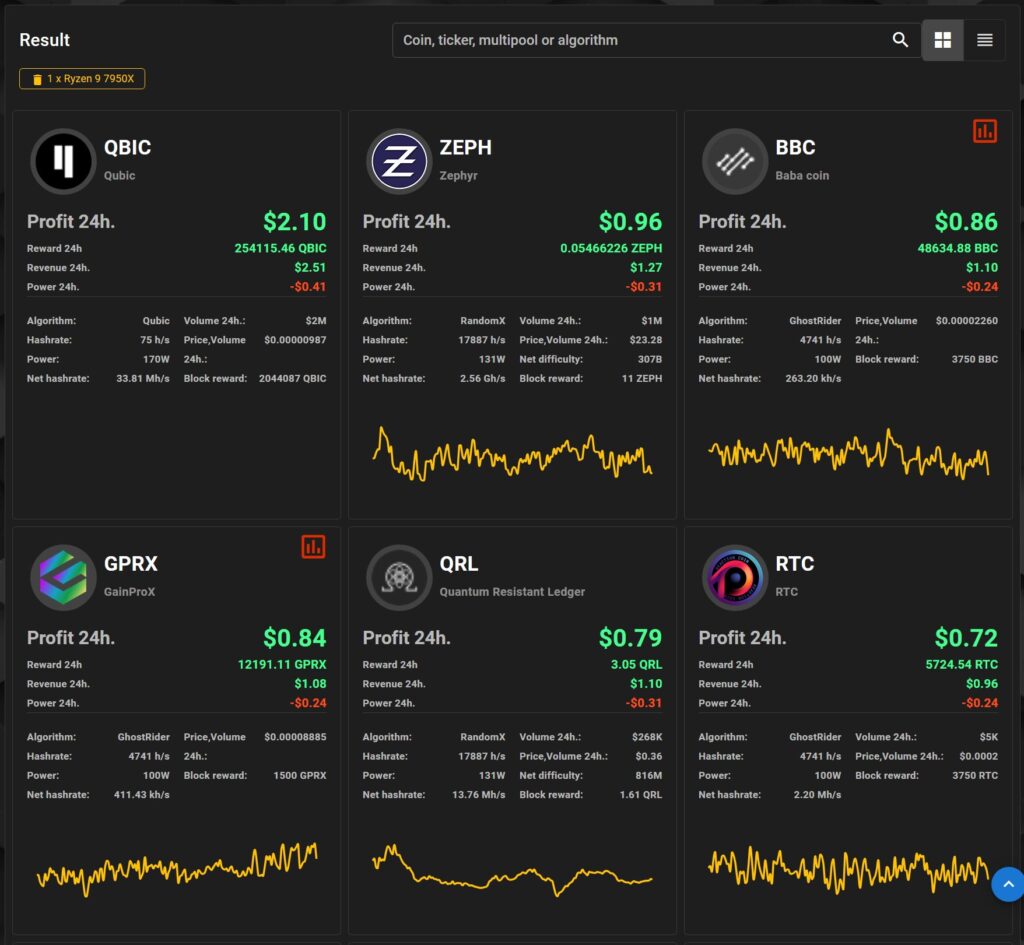Screen dimensions: 1024x945
Task: Click reward 48634.88 BBC
Action: [x=957, y=248]
